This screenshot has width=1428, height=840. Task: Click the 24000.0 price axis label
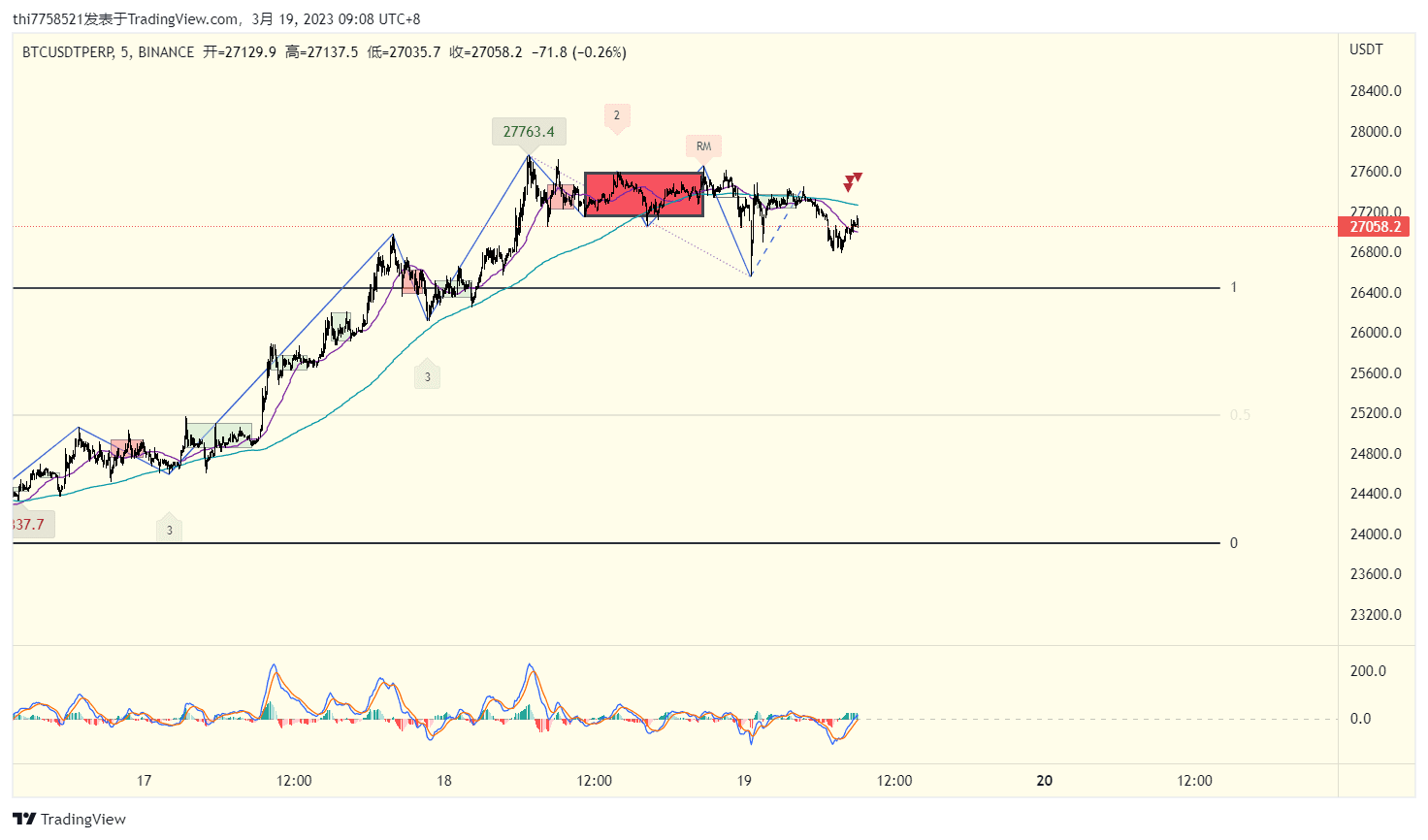pyautogui.click(x=1376, y=534)
